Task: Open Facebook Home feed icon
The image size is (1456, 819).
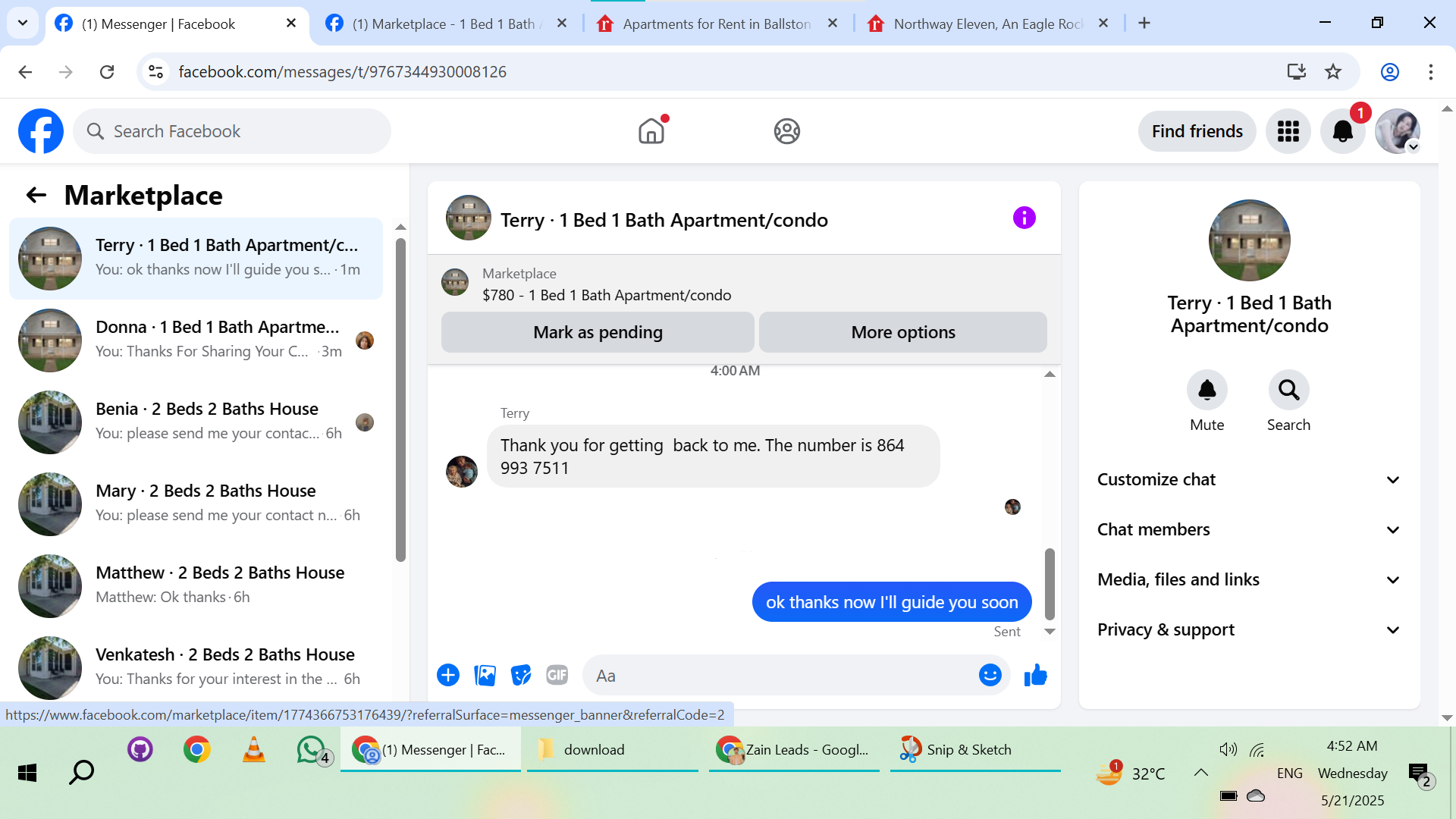Action: tap(651, 131)
